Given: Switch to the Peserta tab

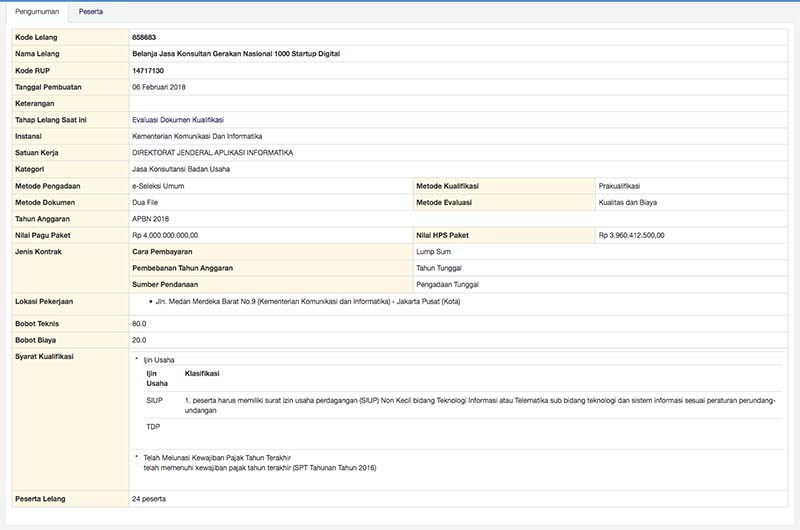Looking at the screenshot, I should tap(91, 12).
